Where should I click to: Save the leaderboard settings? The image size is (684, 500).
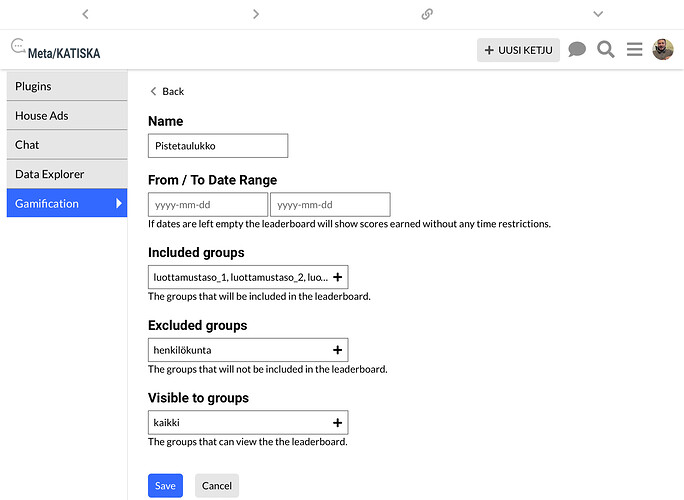click(x=165, y=486)
